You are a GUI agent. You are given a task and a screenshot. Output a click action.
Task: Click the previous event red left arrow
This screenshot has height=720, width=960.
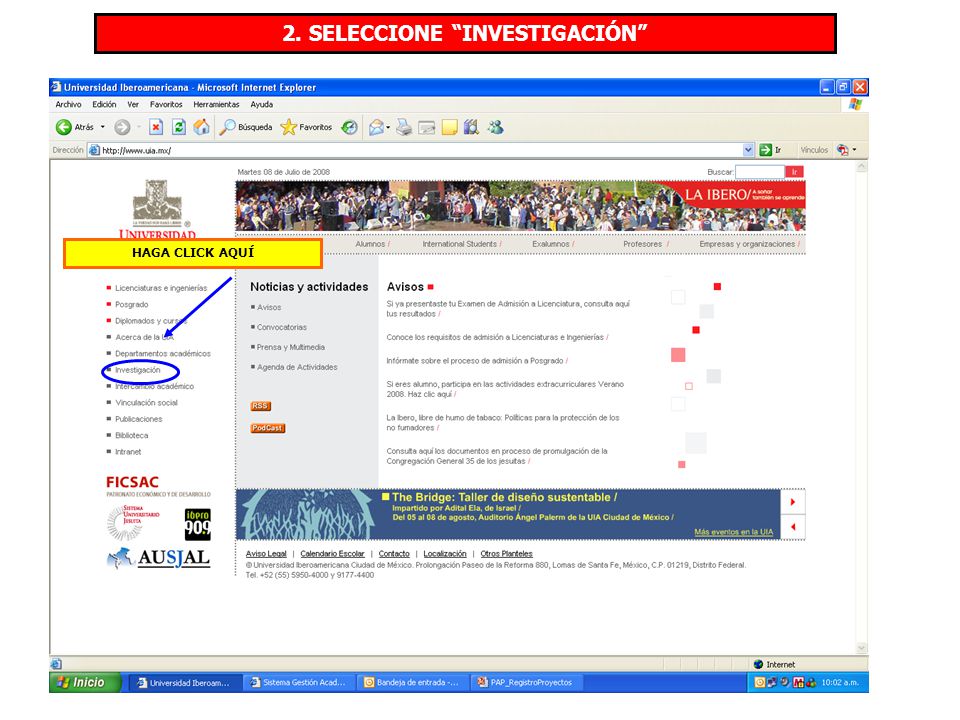click(793, 527)
